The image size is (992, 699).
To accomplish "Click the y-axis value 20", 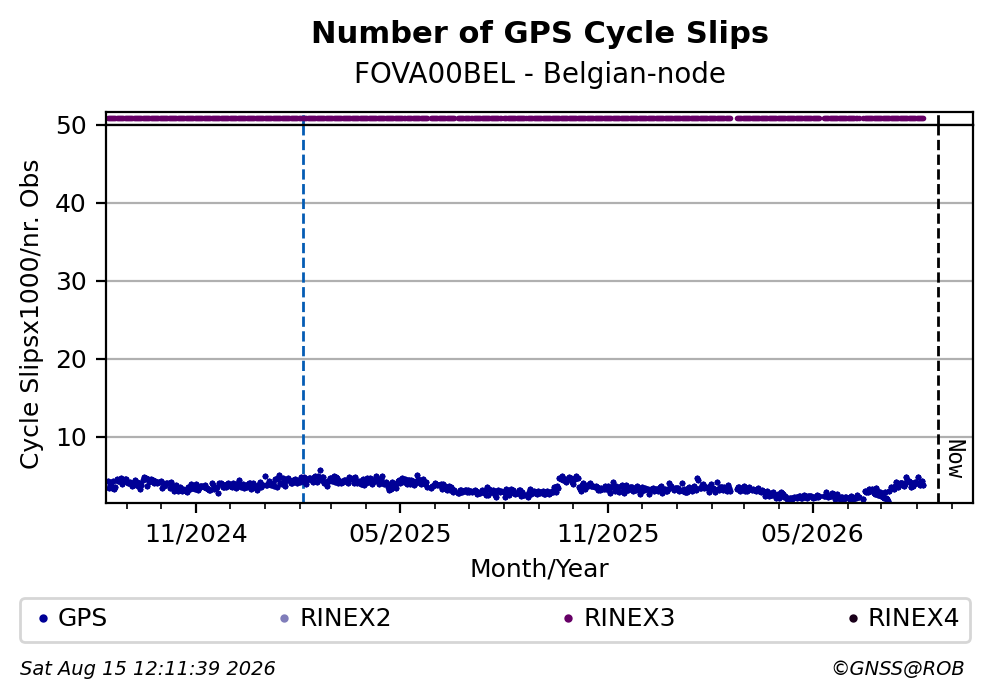I will 71,359.
